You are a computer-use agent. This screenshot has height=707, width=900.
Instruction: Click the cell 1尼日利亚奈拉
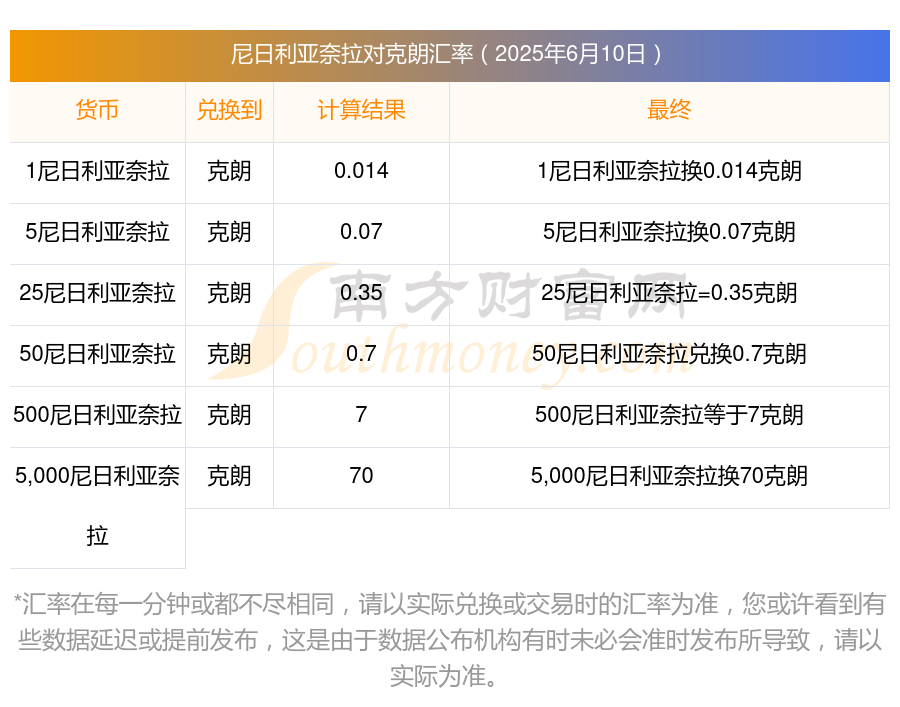tap(97, 171)
